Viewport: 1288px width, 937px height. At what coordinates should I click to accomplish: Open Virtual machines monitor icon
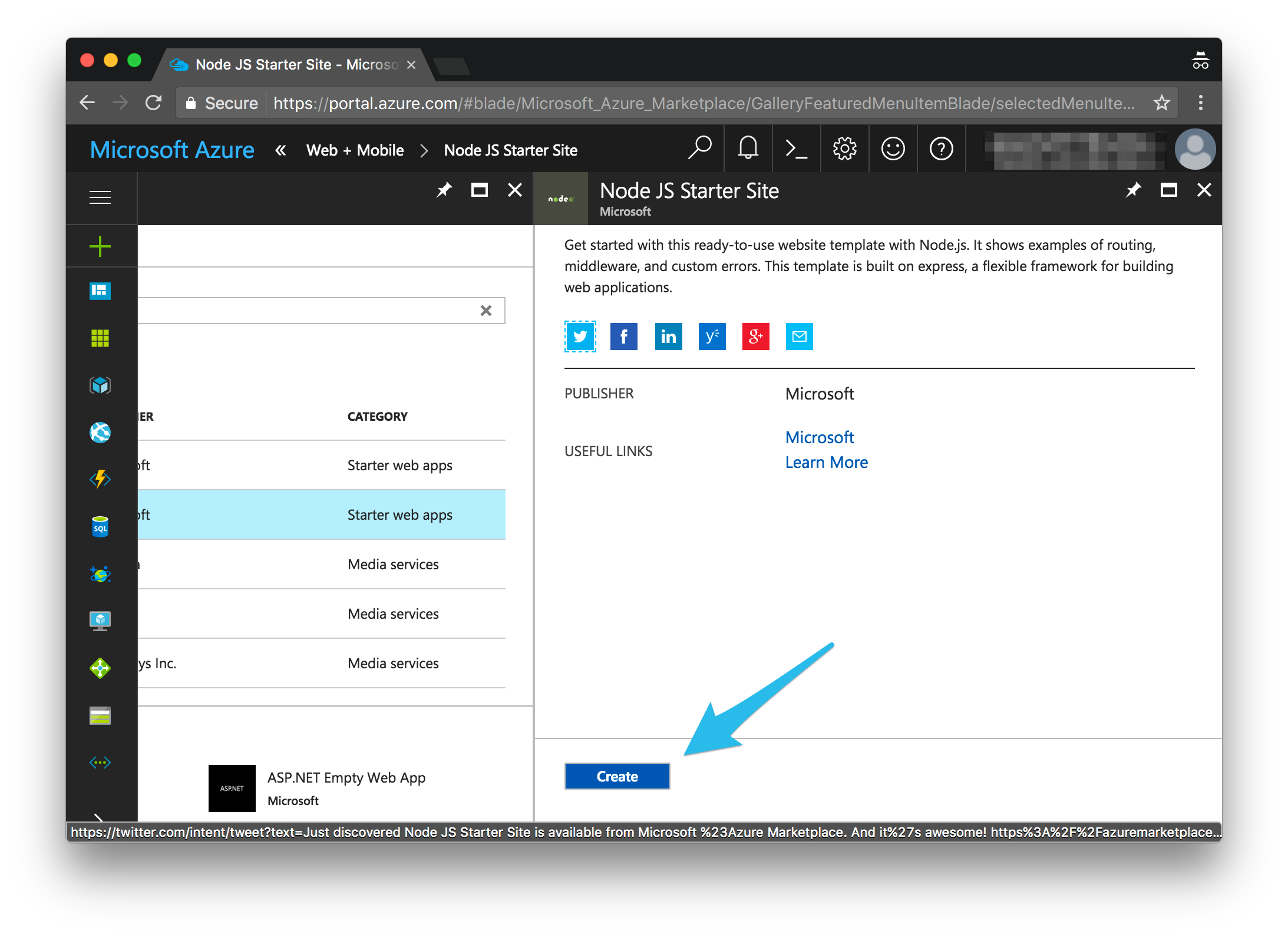coord(100,621)
